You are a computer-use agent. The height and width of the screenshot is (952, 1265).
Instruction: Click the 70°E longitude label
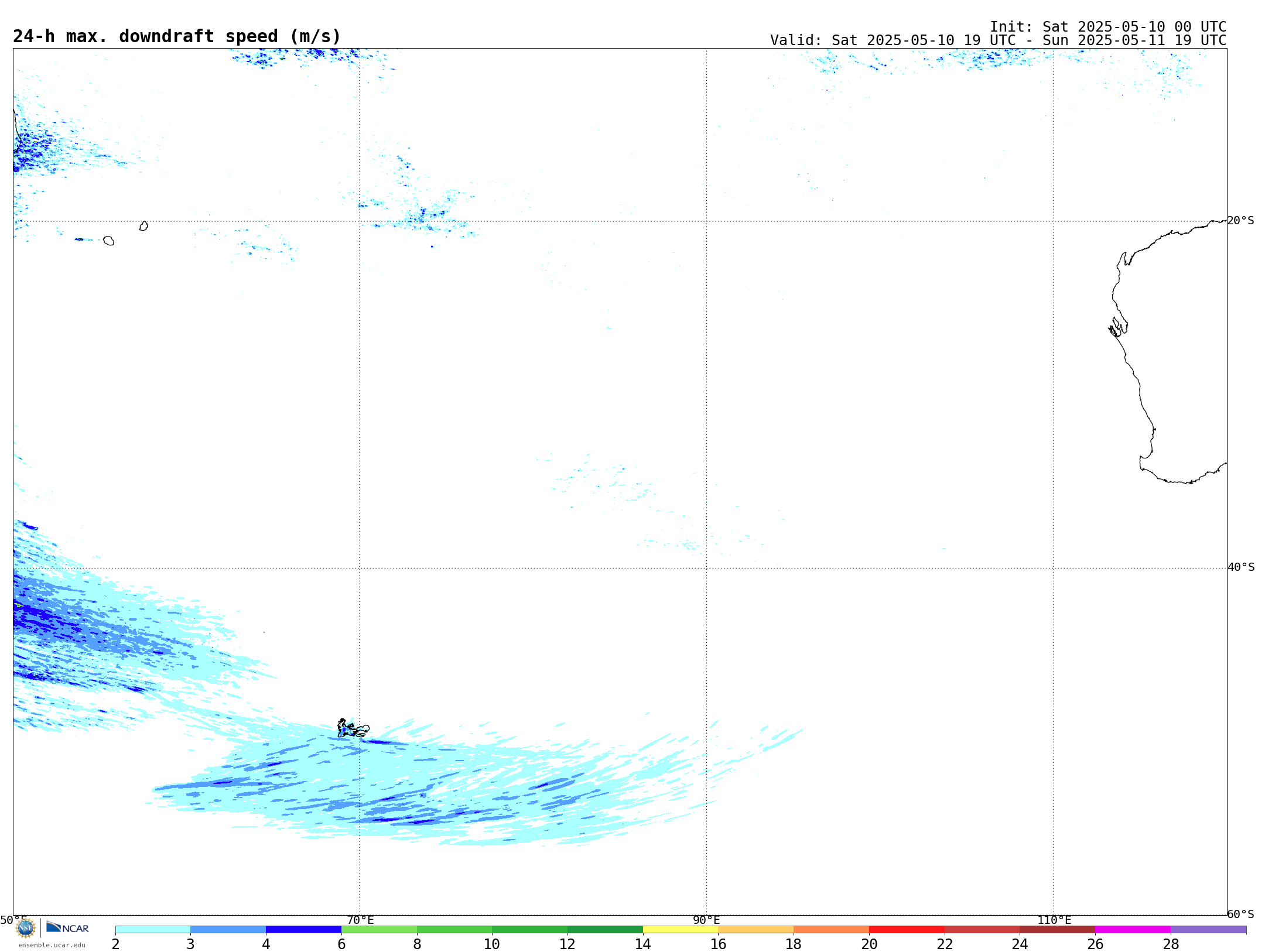[x=360, y=920]
